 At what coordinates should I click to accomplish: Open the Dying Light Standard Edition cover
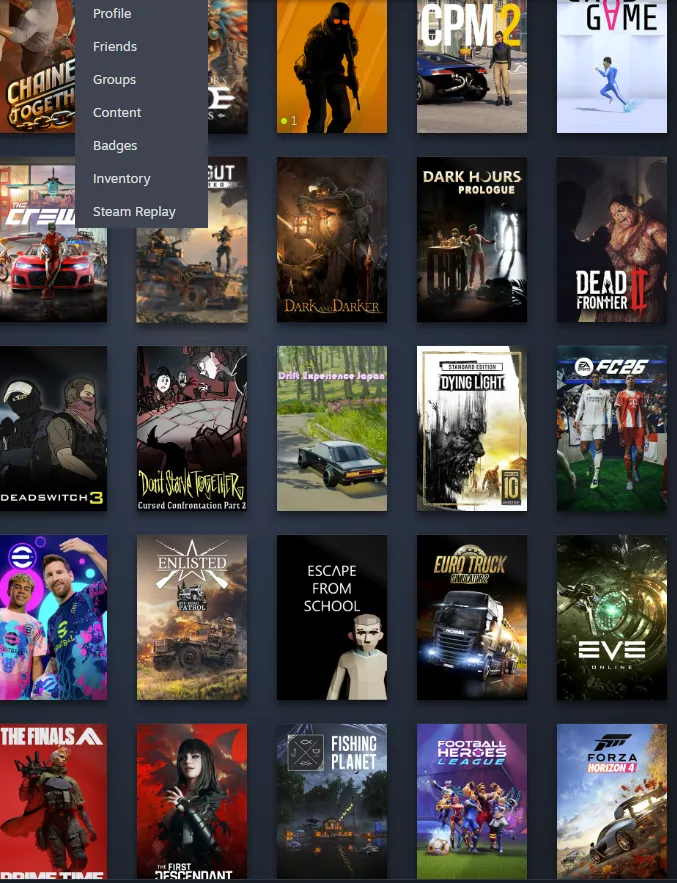coord(472,429)
